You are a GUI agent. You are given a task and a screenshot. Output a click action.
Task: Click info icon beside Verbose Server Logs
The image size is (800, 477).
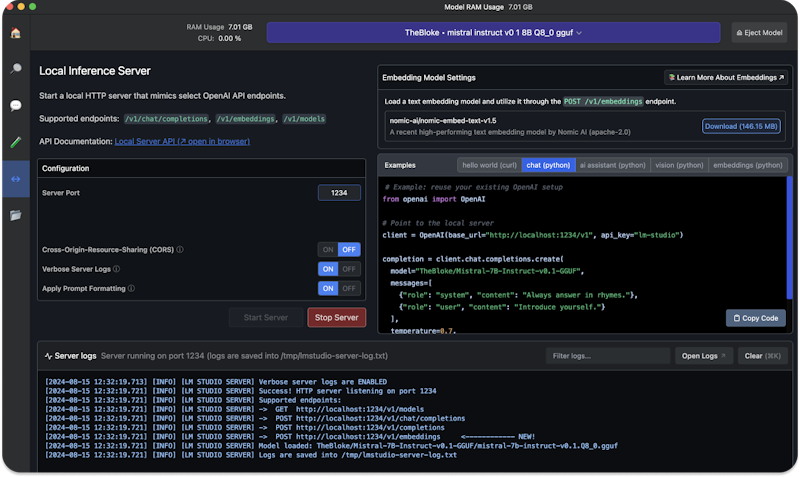coord(117,269)
